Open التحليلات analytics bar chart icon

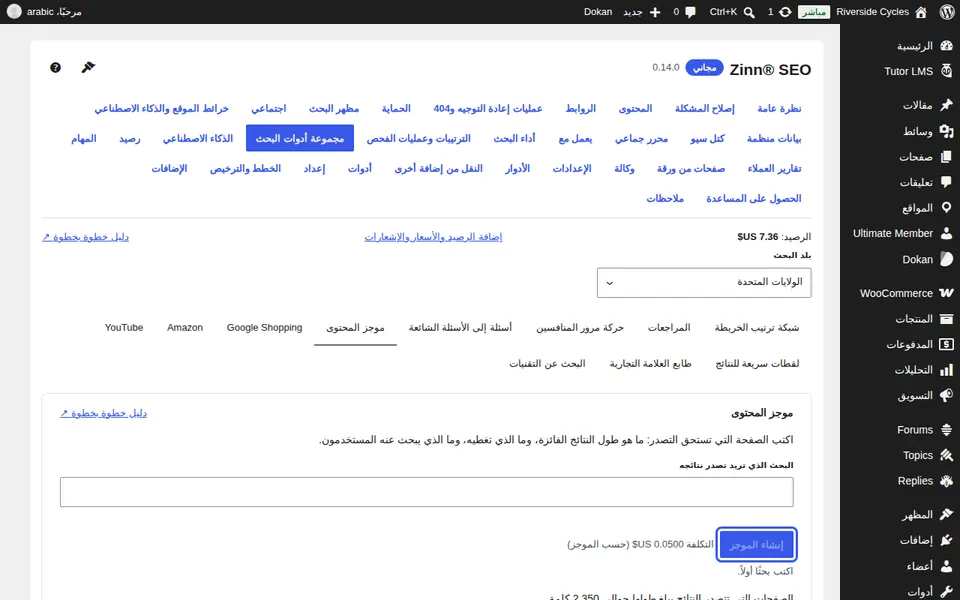pyautogui.click(x=946, y=370)
